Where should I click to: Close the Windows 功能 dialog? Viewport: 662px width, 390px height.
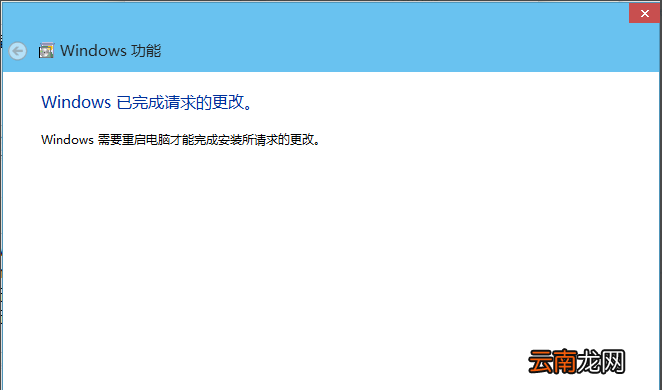coord(644,14)
